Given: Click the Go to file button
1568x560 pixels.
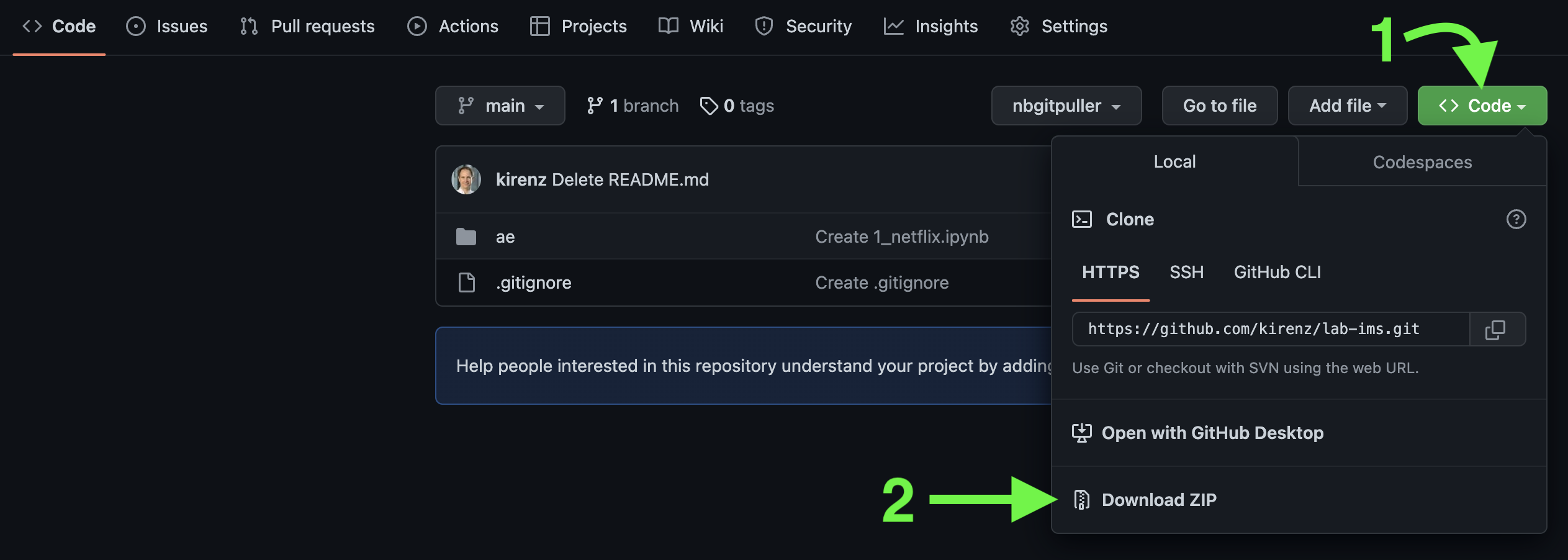Looking at the screenshot, I should coord(1220,106).
